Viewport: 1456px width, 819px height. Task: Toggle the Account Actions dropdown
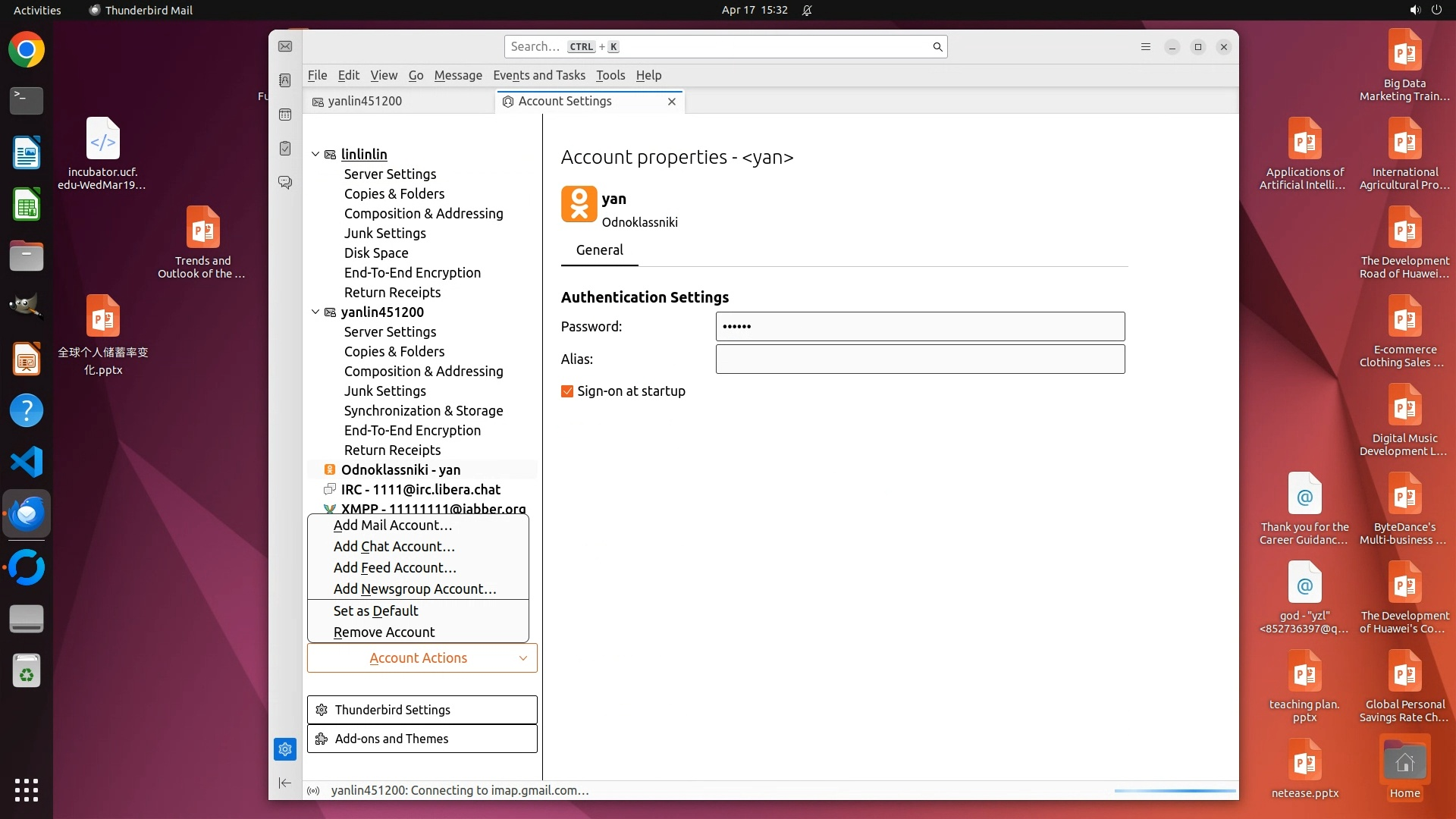422,658
